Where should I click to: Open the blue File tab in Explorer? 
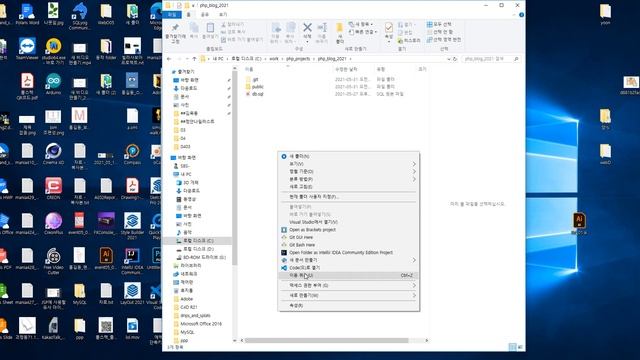[x=172, y=14]
